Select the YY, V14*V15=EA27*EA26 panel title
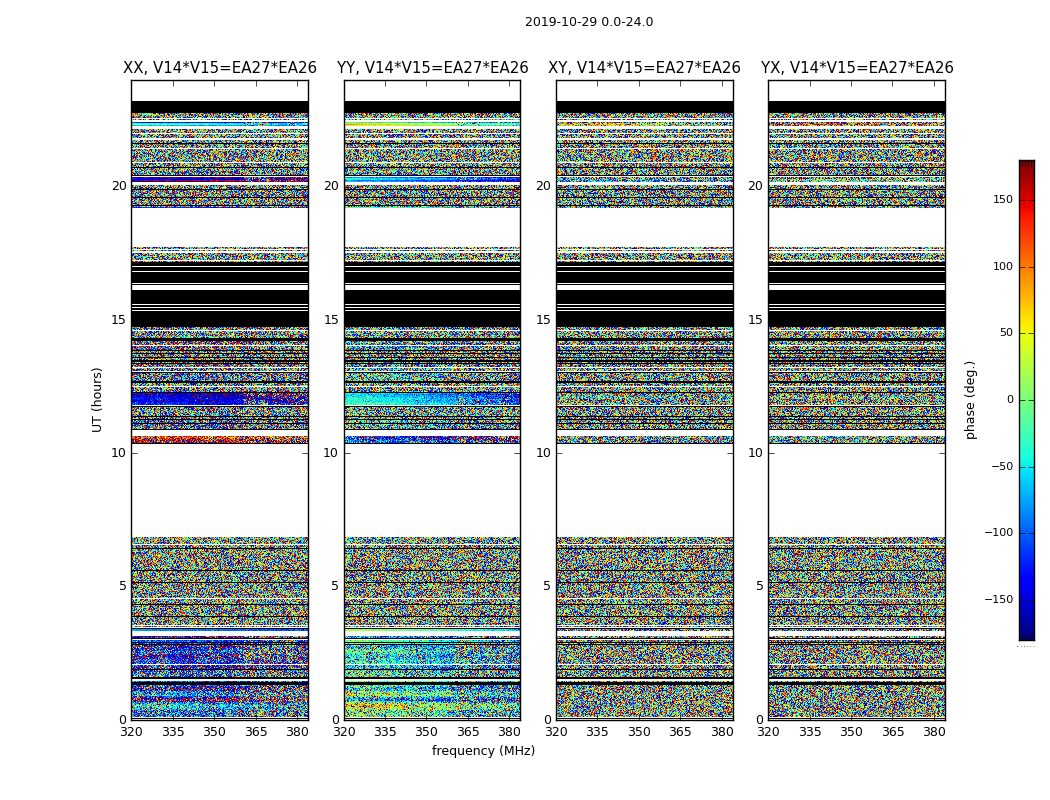Image resolution: width=1050 pixels, height=800 pixels. [x=433, y=68]
